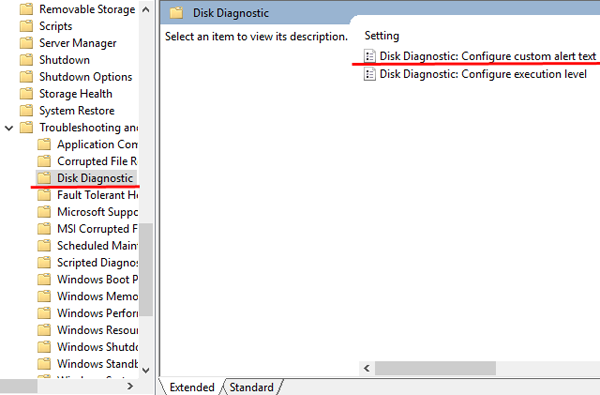
Task: Click the Scheduled Main folder icon
Action: (x=44, y=245)
